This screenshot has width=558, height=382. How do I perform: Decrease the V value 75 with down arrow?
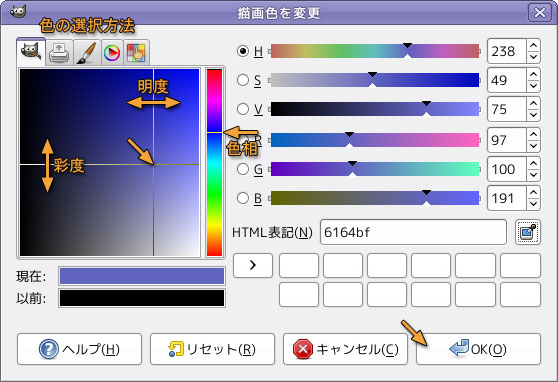point(533,115)
